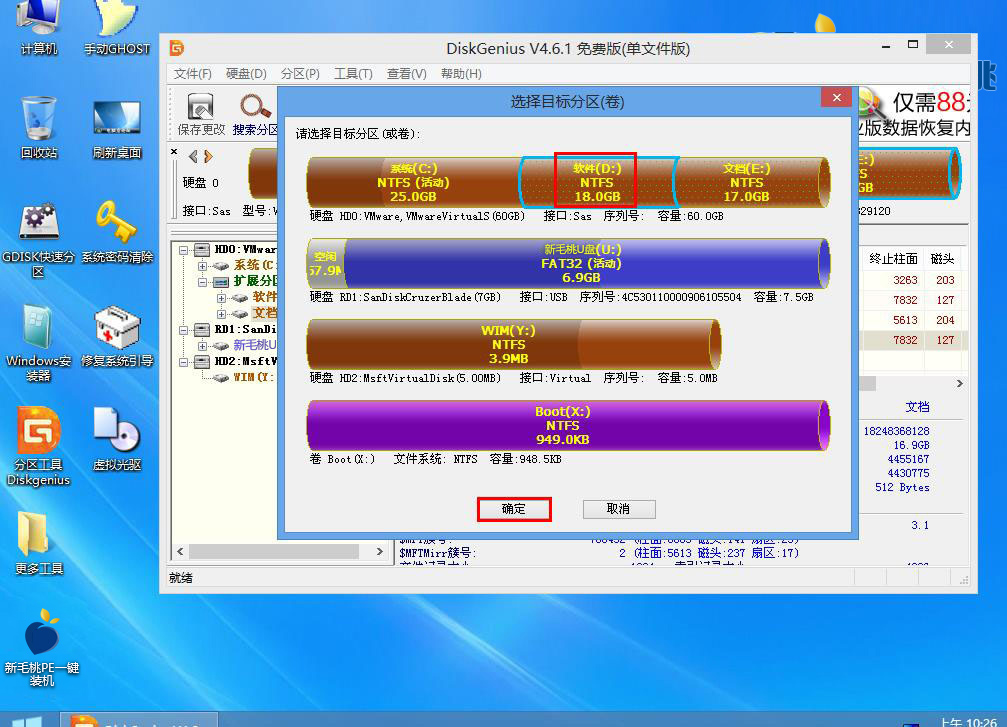This screenshot has height=727, width=1007.
Task: Click the 磁头 column header
Action: tap(942, 259)
